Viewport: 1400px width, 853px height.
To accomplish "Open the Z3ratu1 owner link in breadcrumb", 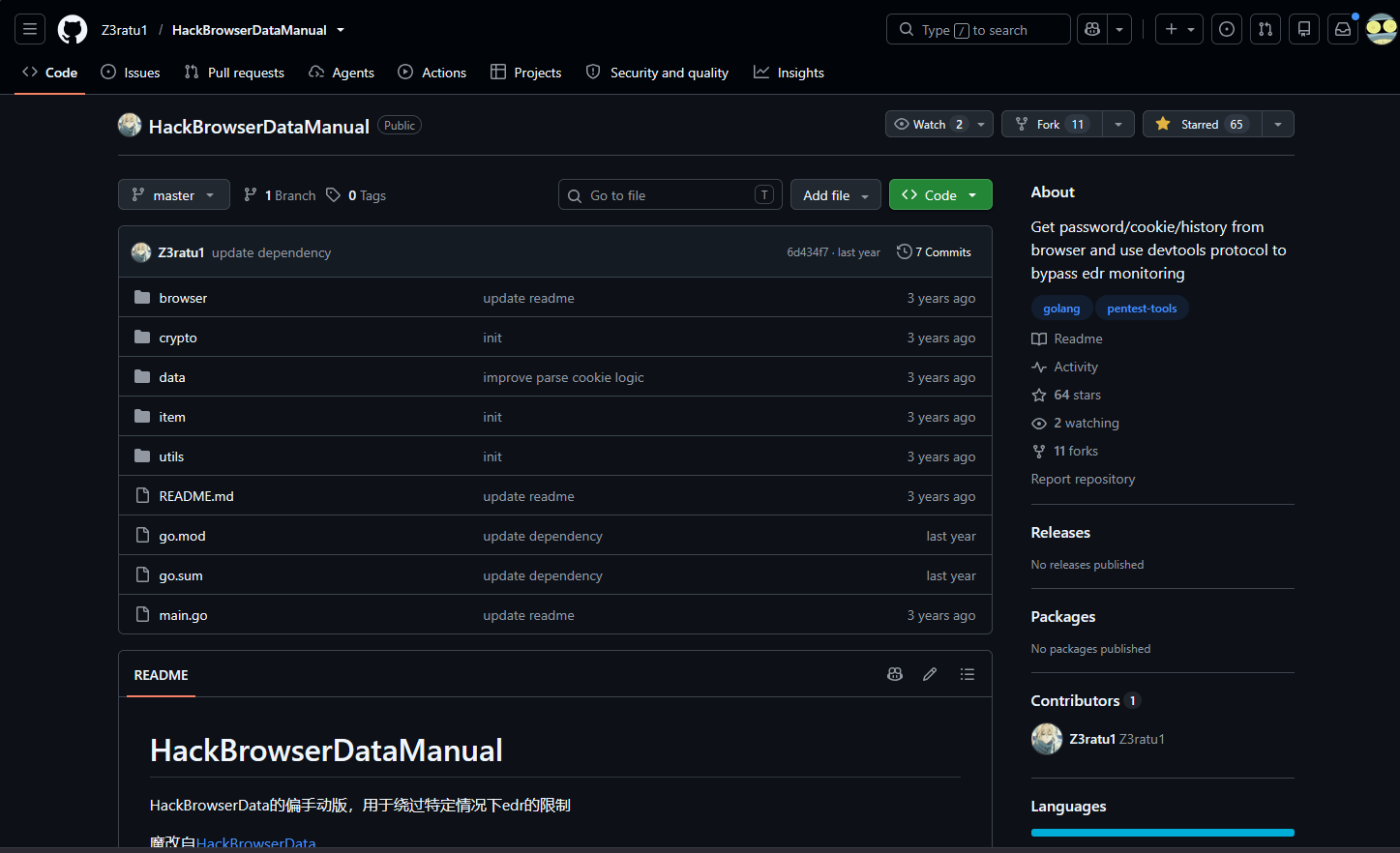I will tap(125, 30).
